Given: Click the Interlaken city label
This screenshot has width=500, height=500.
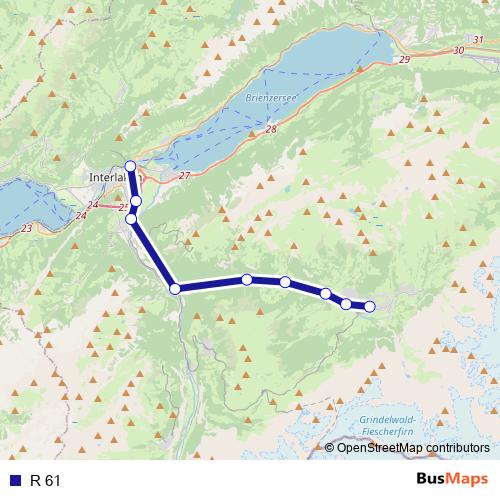Looking at the screenshot, I should tap(115, 177).
